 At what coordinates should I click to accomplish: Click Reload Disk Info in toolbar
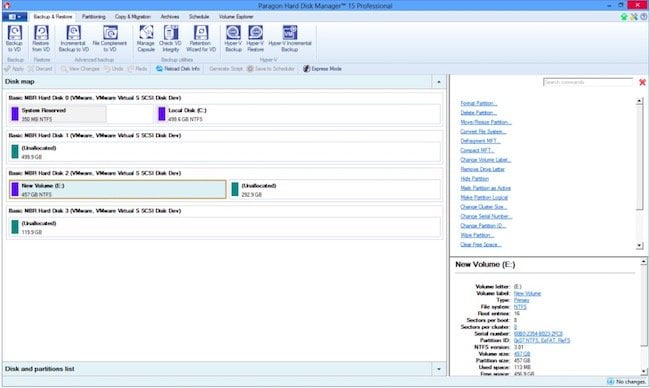click(x=178, y=69)
